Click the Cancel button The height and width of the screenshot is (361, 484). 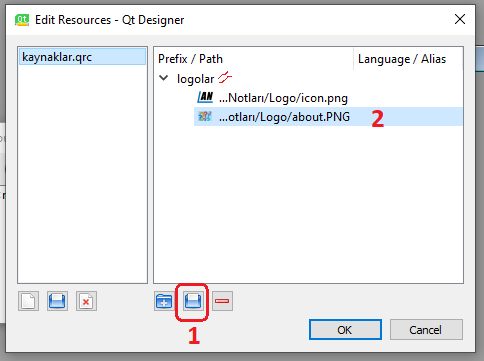click(426, 330)
